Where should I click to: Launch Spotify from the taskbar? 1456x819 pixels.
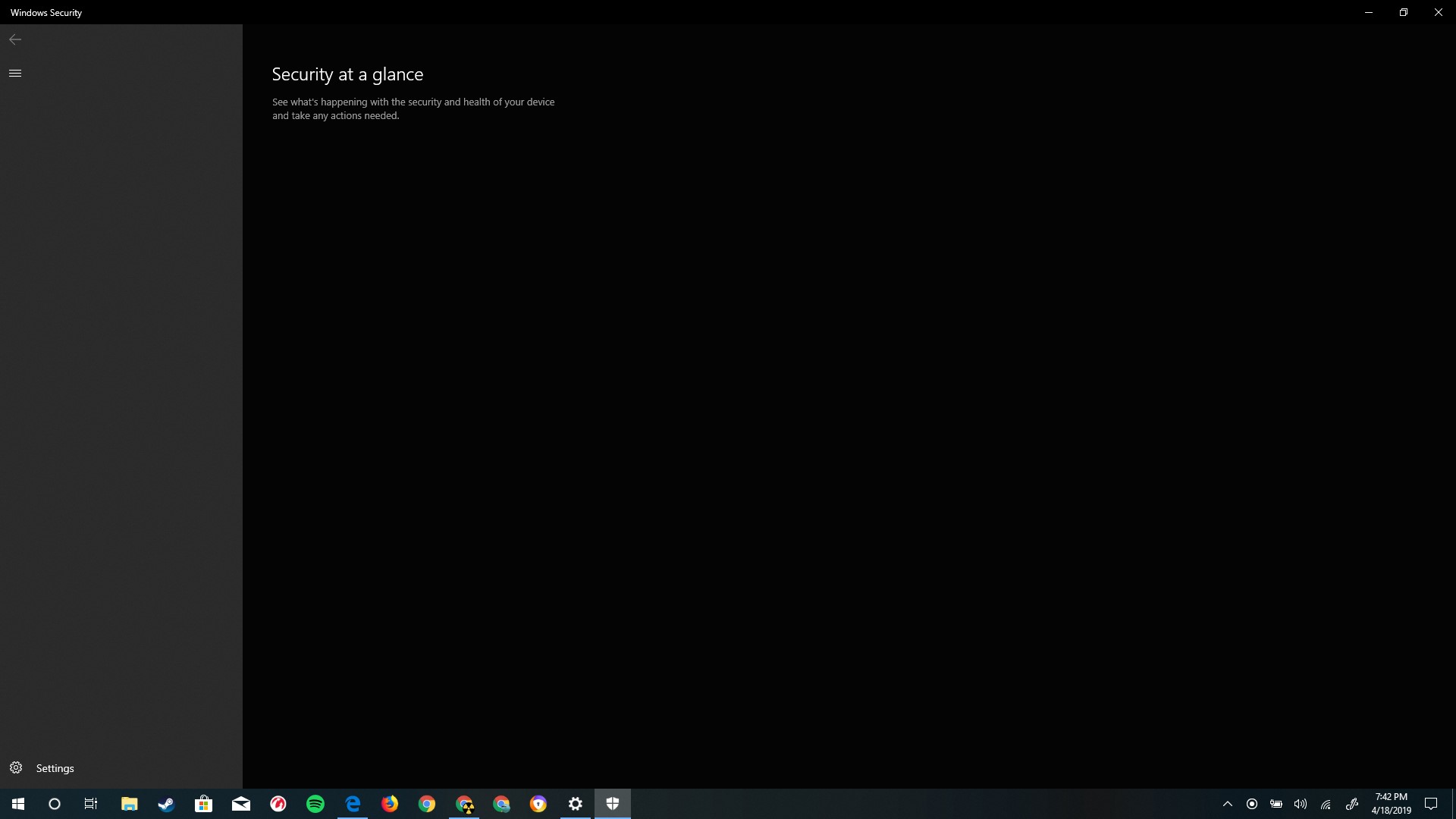coord(315,804)
